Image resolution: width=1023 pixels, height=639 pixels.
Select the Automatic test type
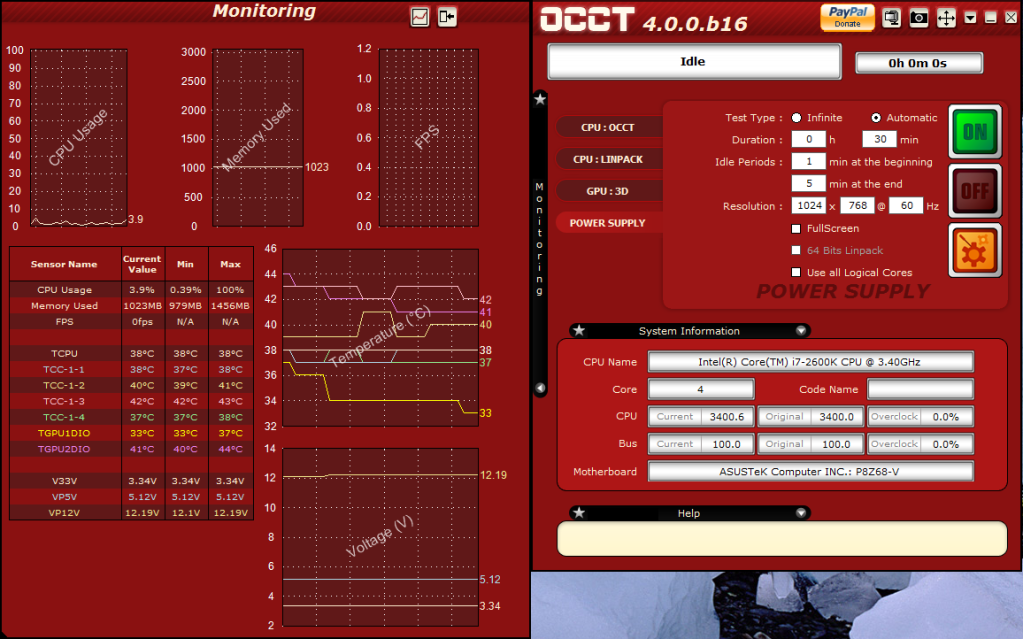pos(876,117)
